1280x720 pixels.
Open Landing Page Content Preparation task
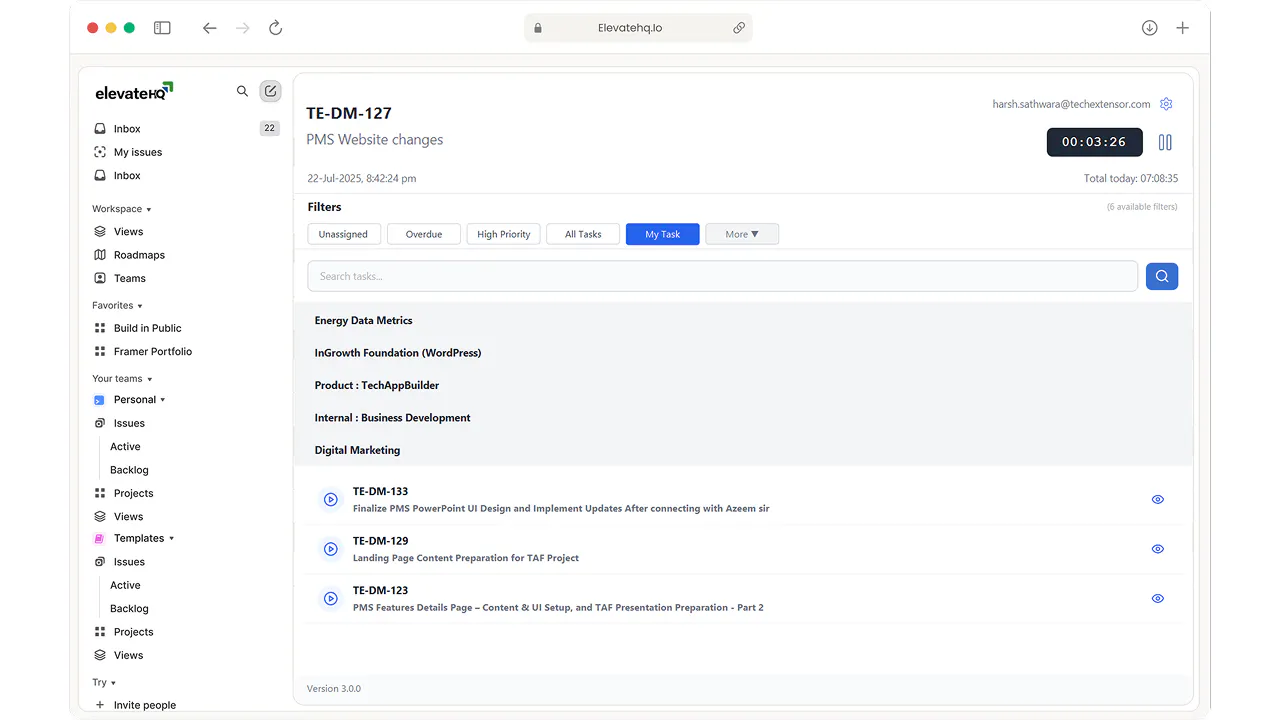(x=466, y=558)
